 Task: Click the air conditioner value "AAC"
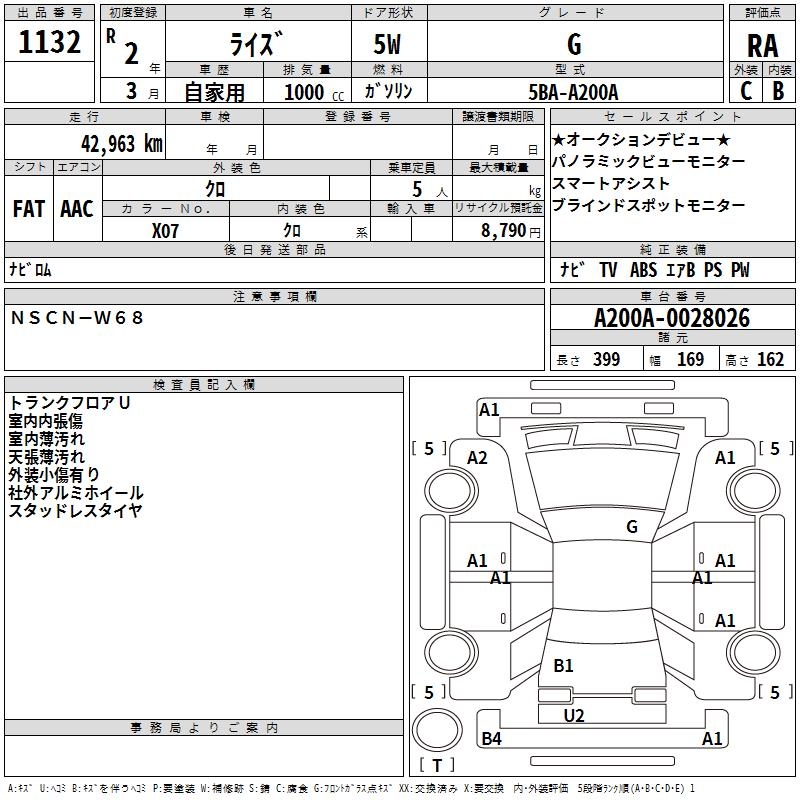[x=77, y=209]
